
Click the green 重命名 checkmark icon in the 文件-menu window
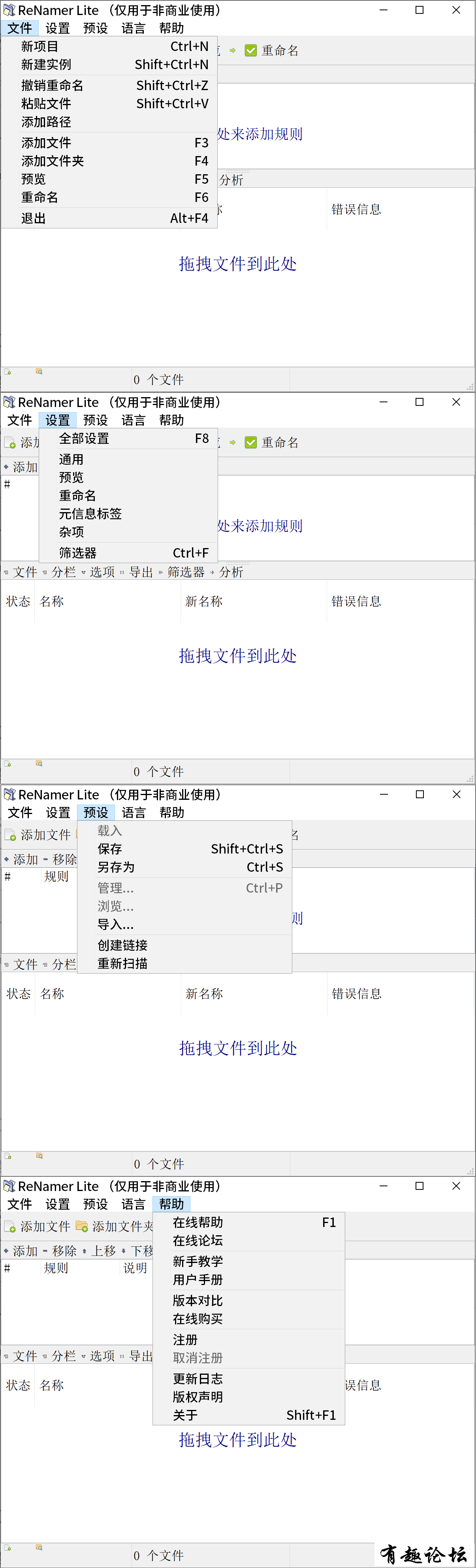[250, 51]
